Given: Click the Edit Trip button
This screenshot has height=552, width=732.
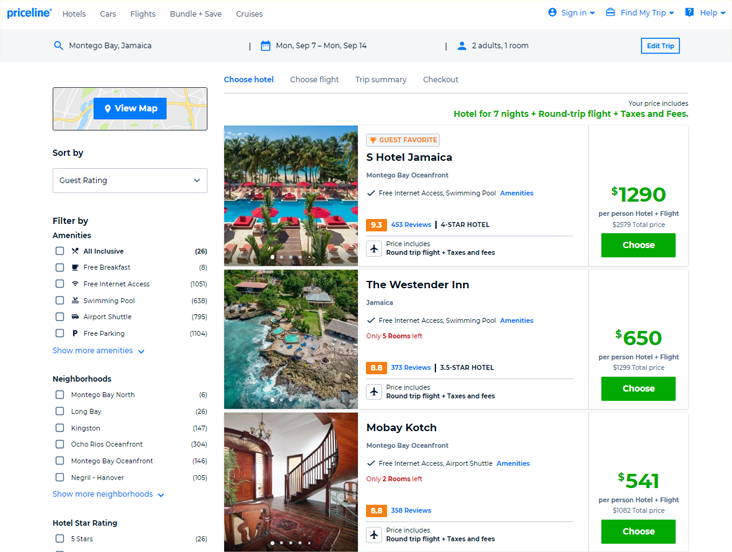Looking at the screenshot, I should tap(660, 46).
